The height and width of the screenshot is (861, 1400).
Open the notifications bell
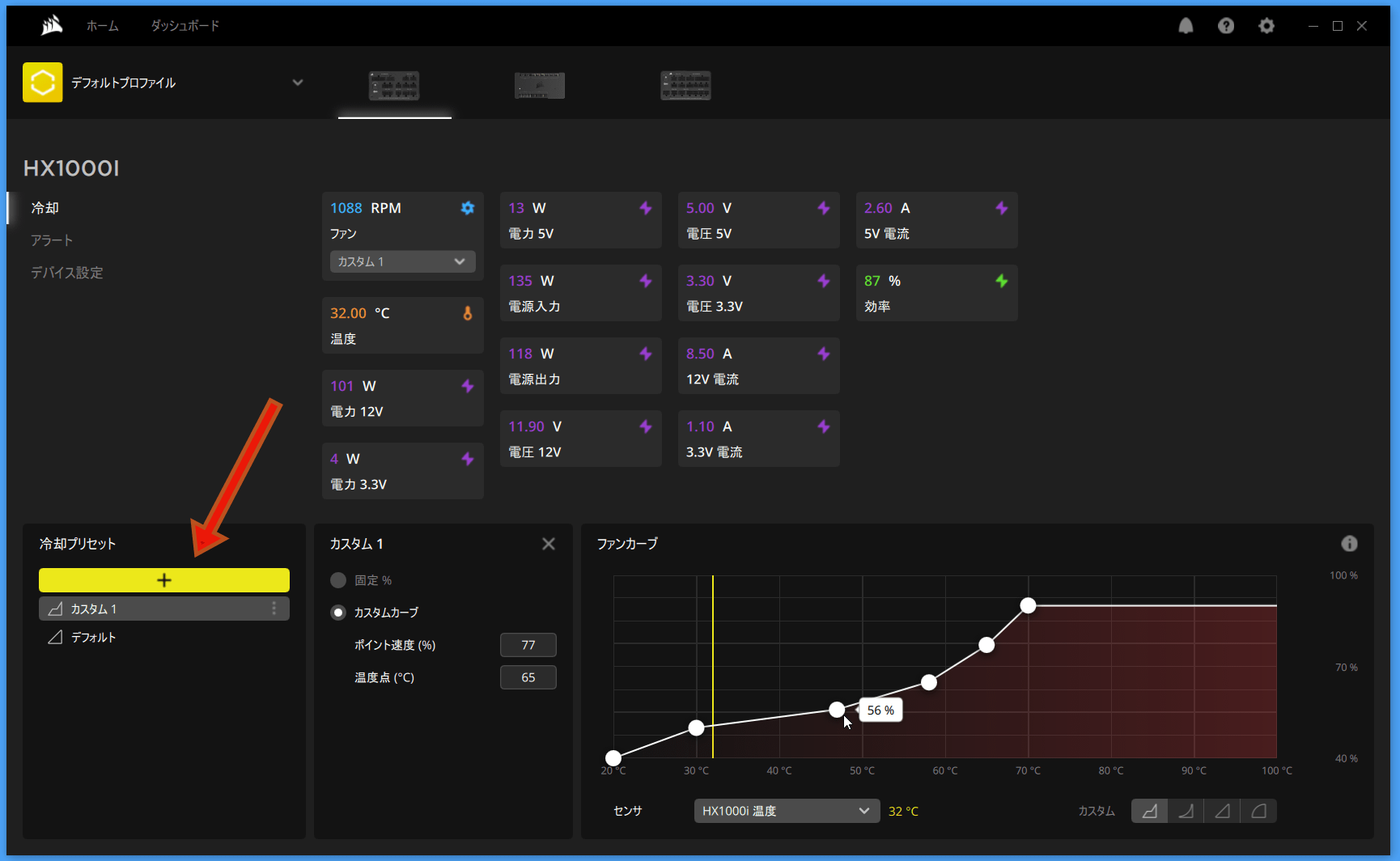(x=1186, y=26)
